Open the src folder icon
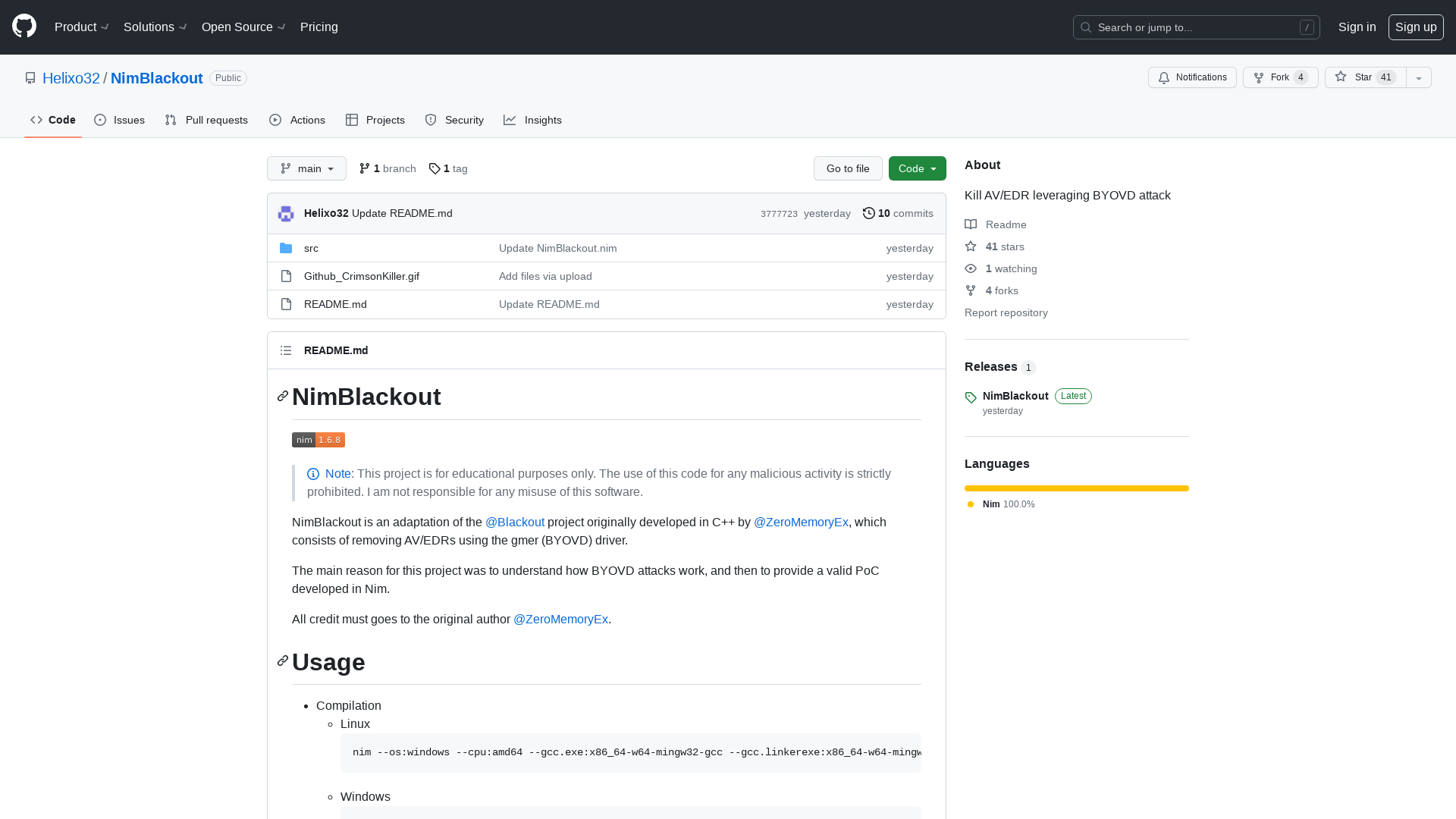This screenshot has height=819, width=1456. [x=286, y=248]
